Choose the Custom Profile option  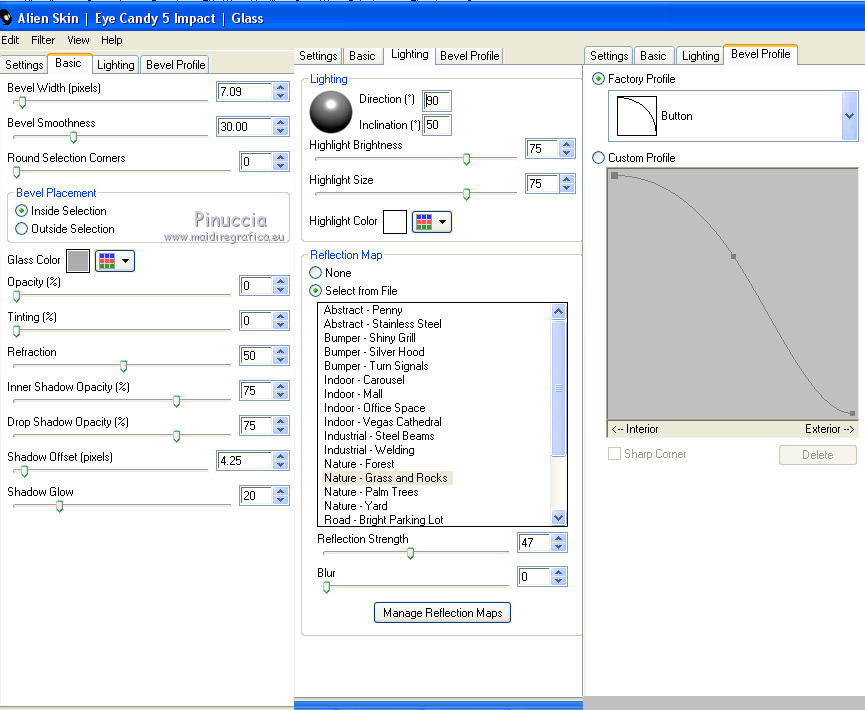[x=599, y=158]
